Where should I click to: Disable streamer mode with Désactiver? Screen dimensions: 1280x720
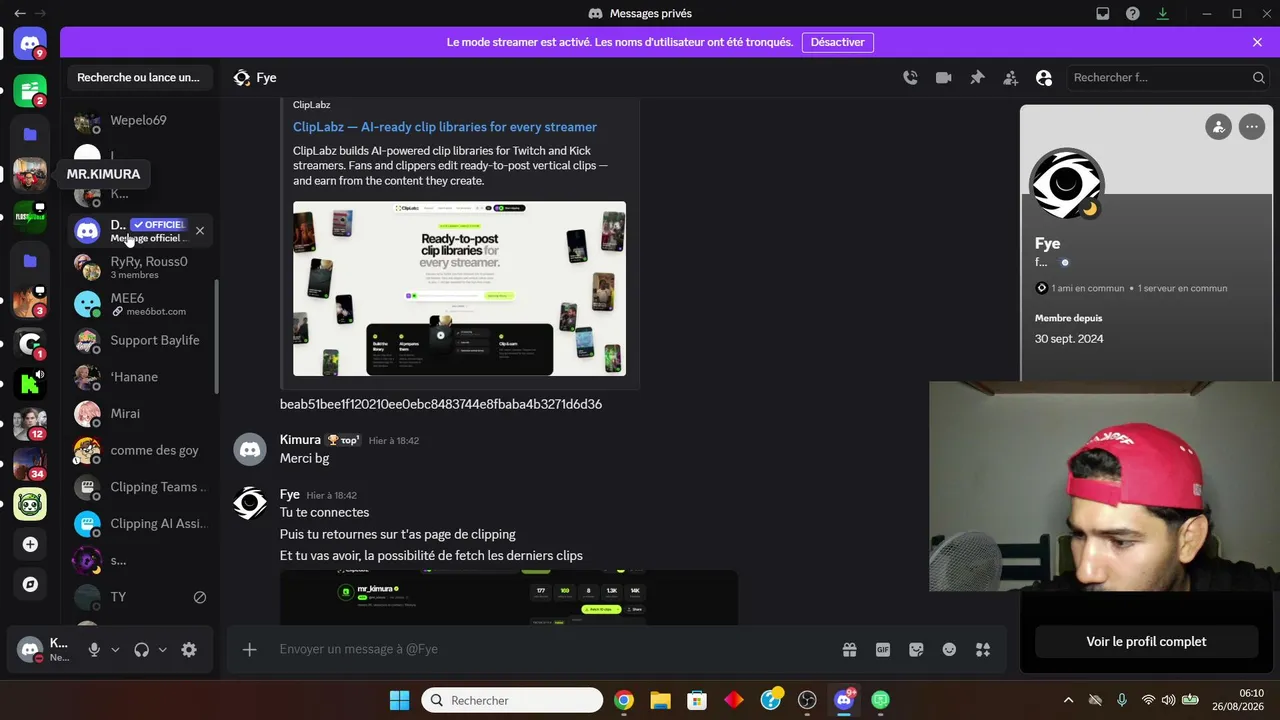pyautogui.click(x=838, y=42)
